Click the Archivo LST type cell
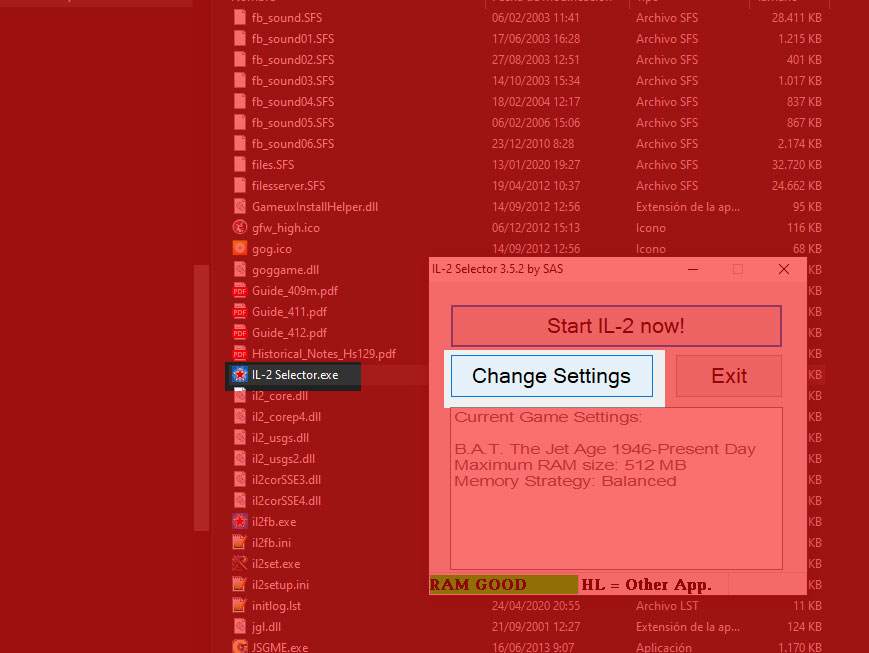The width and height of the screenshot is (869, 653). 667,606
